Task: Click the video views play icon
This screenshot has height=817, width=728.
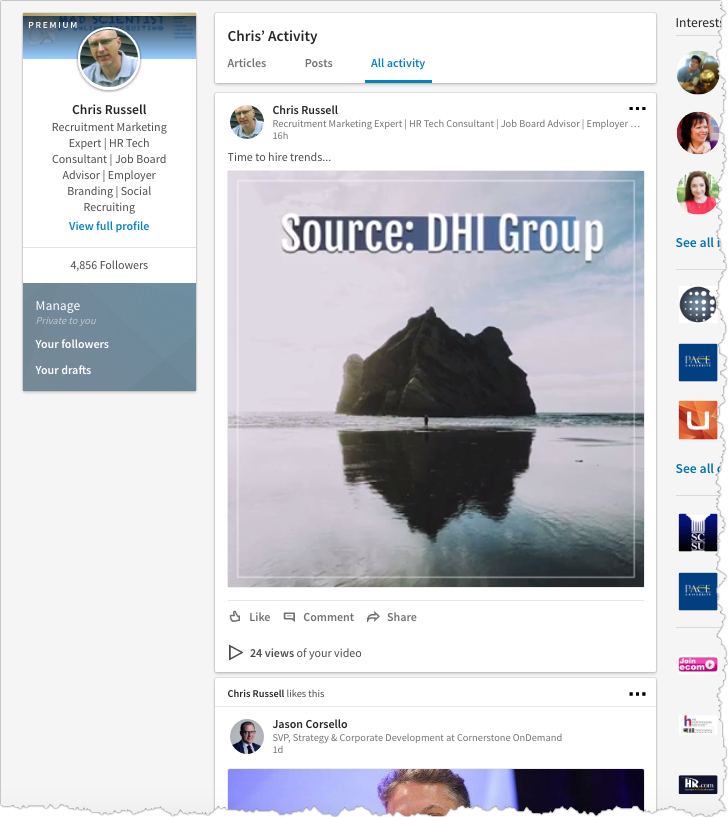Action: (x=236, y=653)
